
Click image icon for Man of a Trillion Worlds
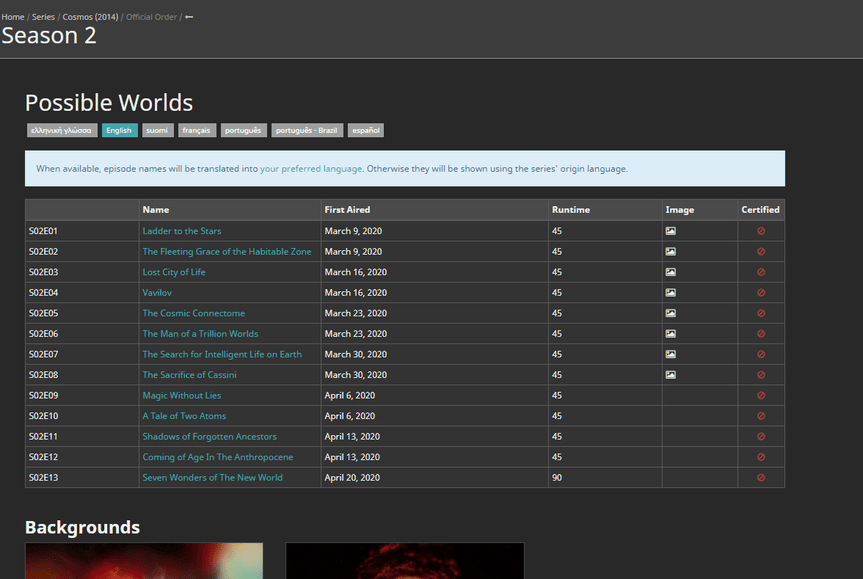click(670, 334)
